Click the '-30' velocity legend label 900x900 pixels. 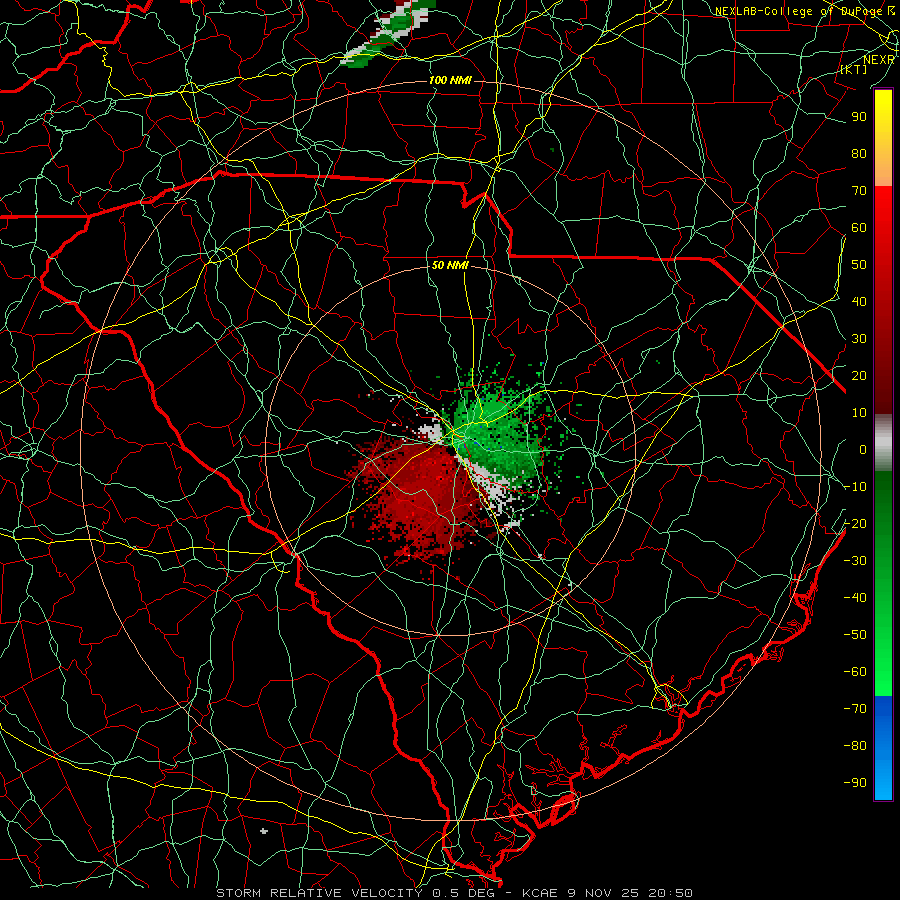click(x=855, y=561)
